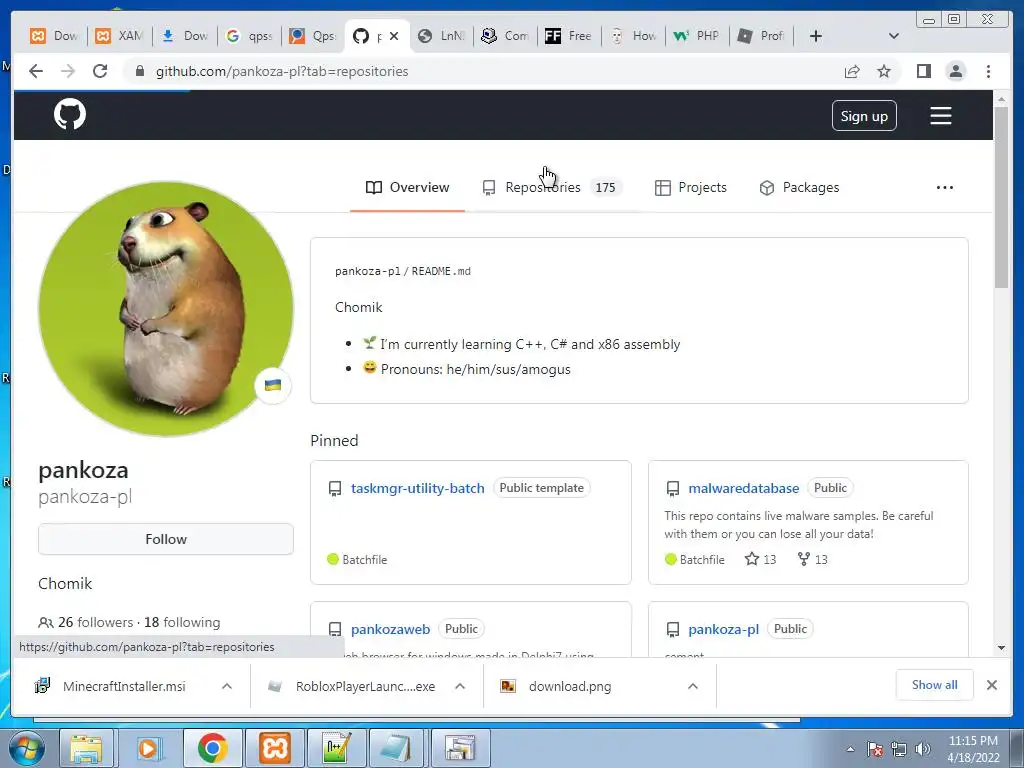Screen dimensions: 1024x768
Task: Open the Notepad taskbar item
Action: click(398, 748)
